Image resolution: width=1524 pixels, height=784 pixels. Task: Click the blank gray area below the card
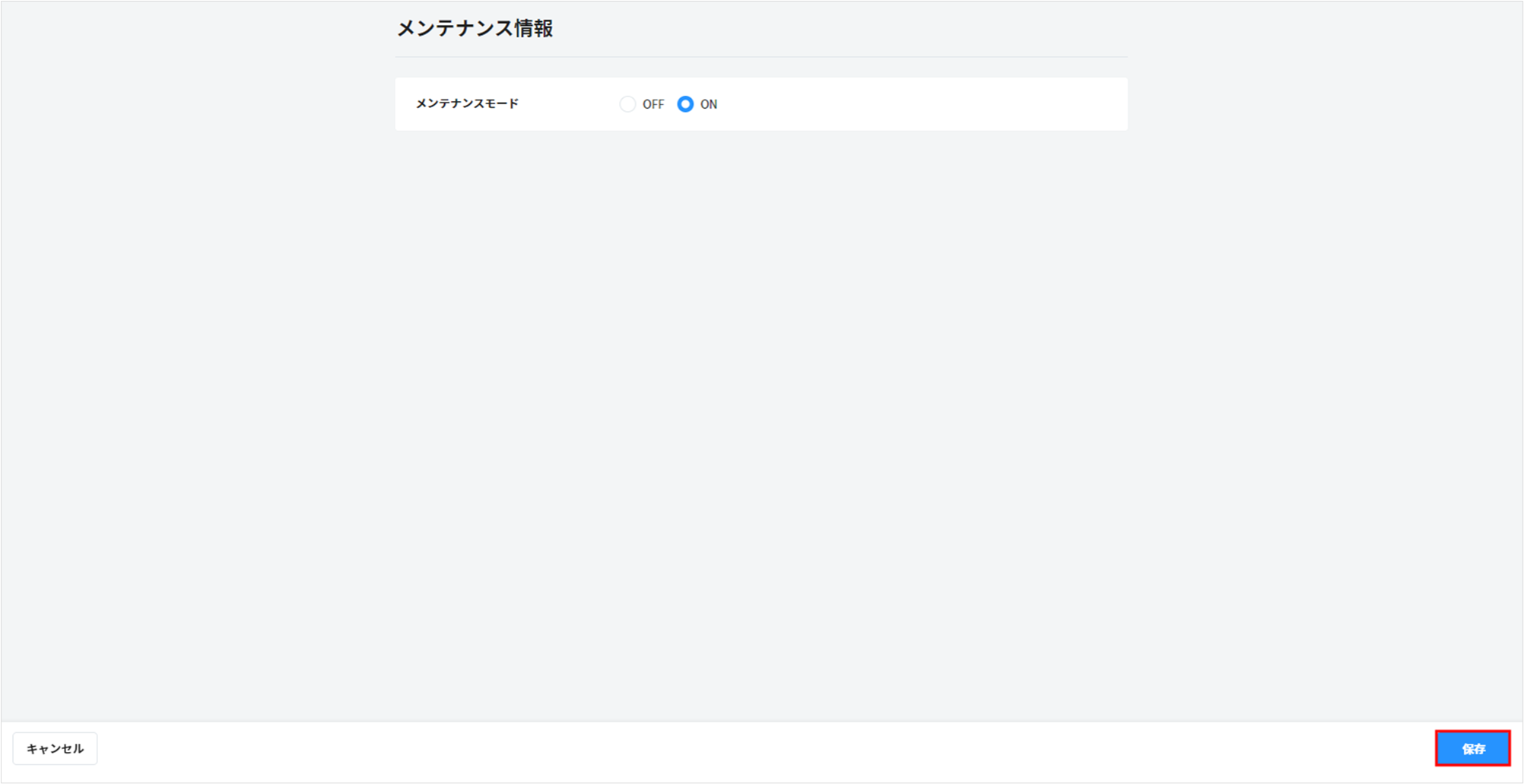click(x=760, y=380)
